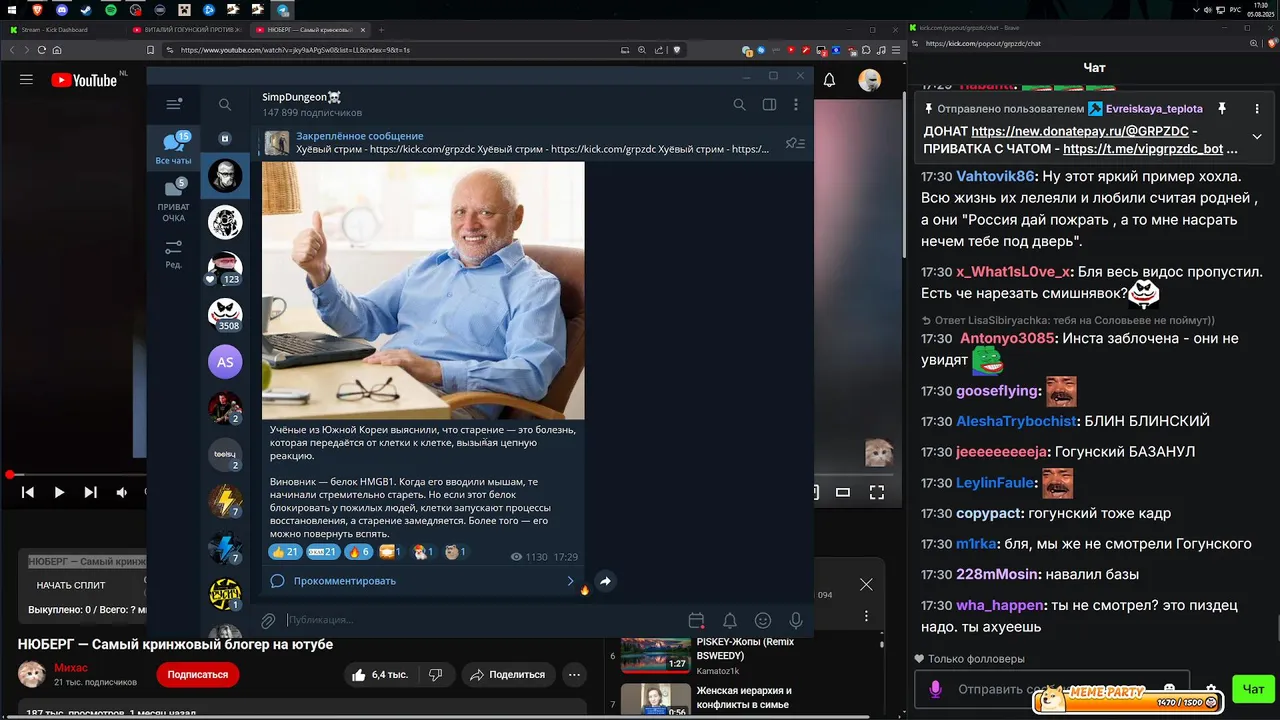The image size is (1280, 720).
Task: Open Discord from the taskbar
Action: tap(62, 9)
